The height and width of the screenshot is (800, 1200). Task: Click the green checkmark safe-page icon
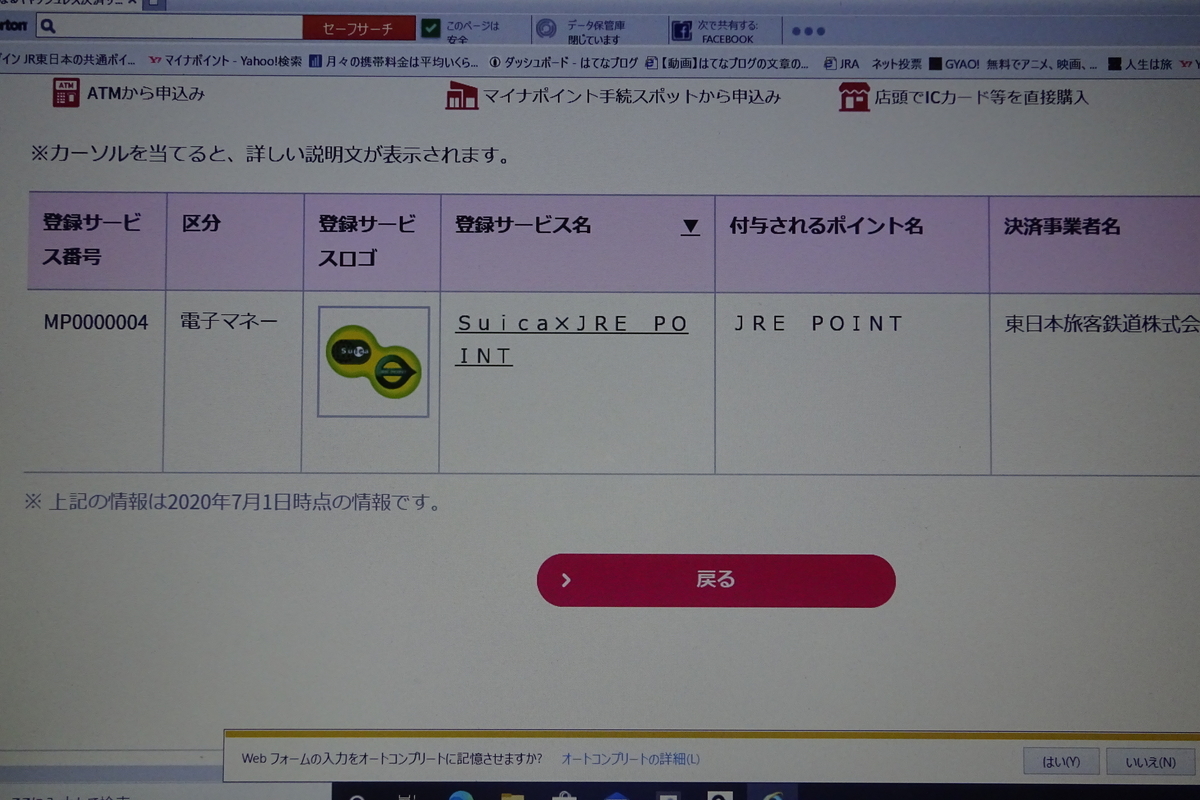[430, 28]
